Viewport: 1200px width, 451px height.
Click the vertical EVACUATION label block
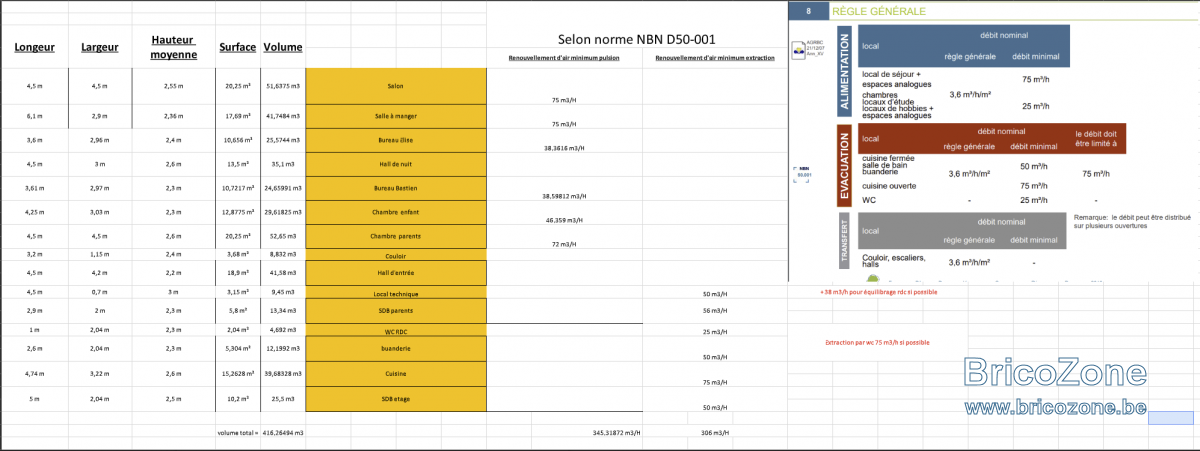844,165
